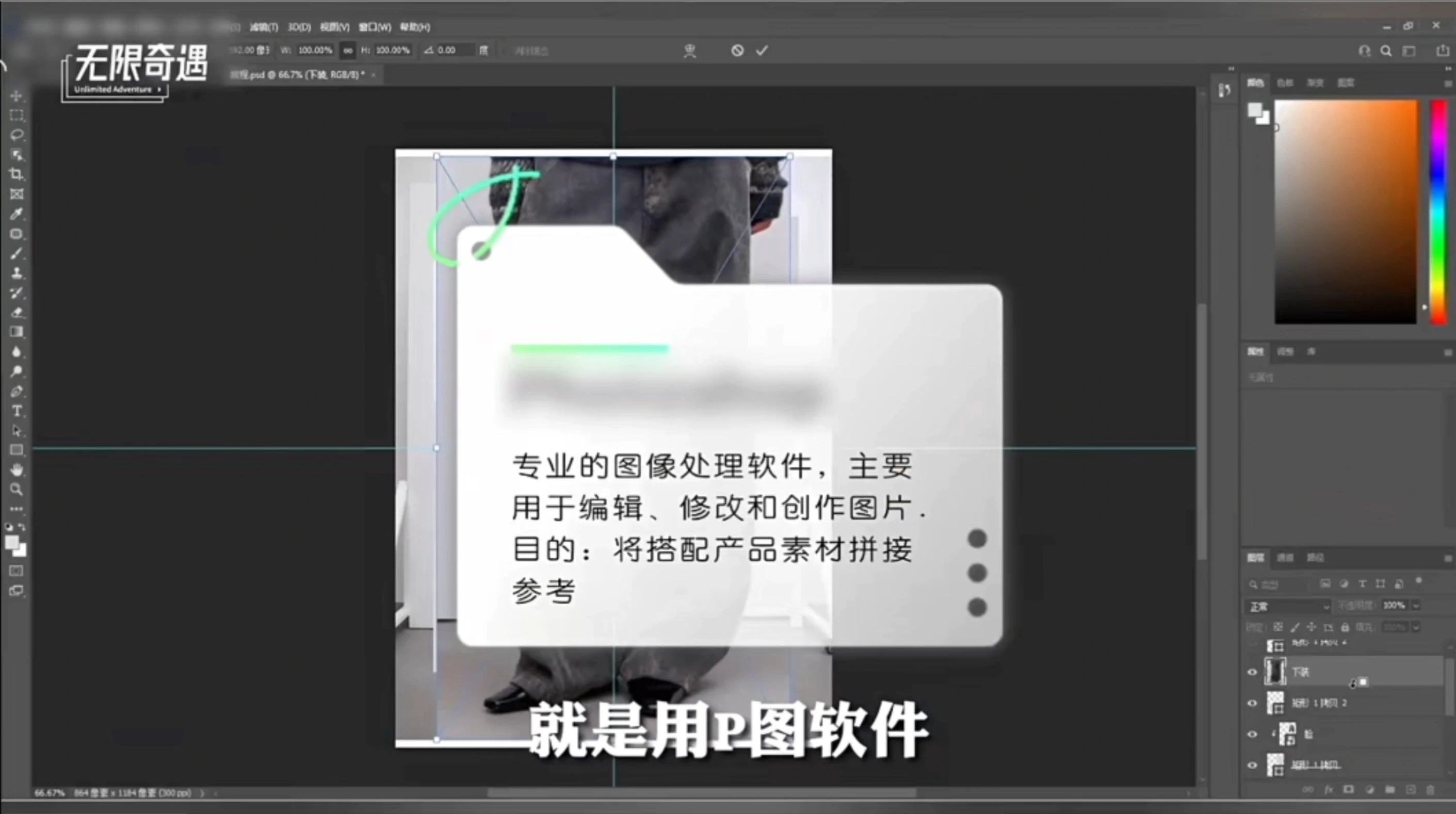The height and width of the screenshot is (814, 1456).
Task: Commit the transform with the checkmark button
Action: 762,51
